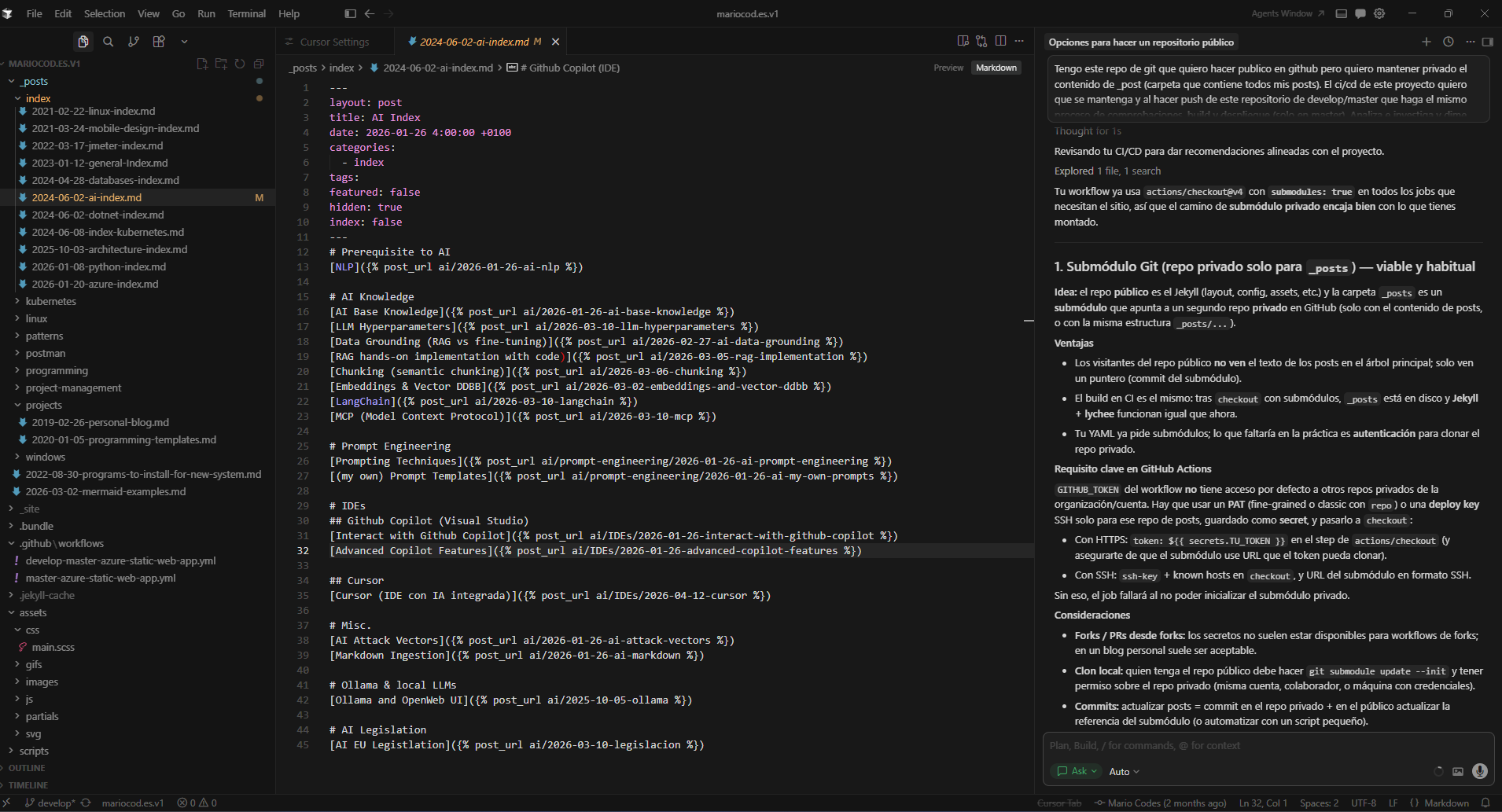
Task: Open 2026-03-02-mermaid-examples.md file
Action: pyautogui.click(x=137, y=491)
